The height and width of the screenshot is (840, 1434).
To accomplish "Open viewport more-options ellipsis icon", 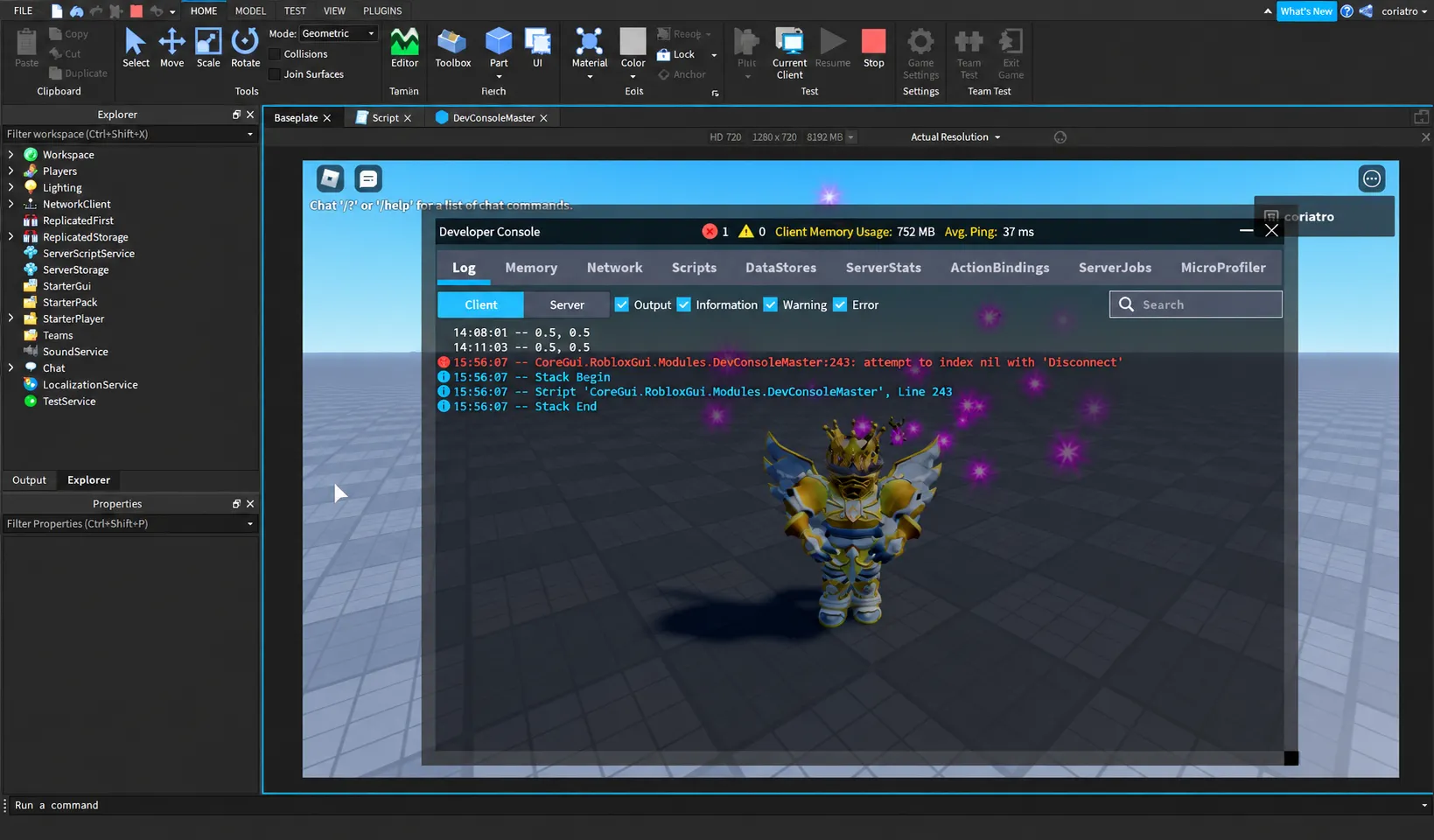I will [x=1371, y=178].
